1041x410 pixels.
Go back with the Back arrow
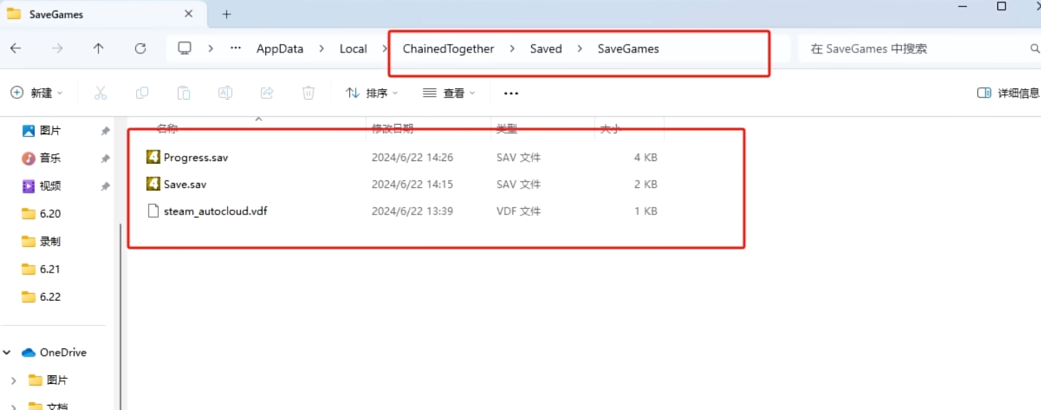(x=16, y=48)
